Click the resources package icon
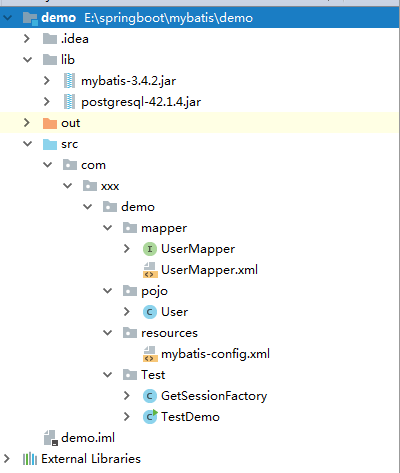Image resolution: width=400 pixels, height=473 pixels. [130, 333]
